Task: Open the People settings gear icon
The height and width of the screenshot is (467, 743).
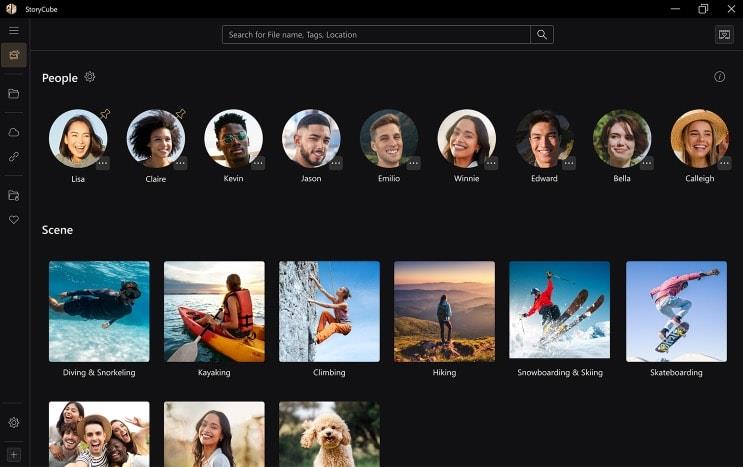Action: pos(90,77)
